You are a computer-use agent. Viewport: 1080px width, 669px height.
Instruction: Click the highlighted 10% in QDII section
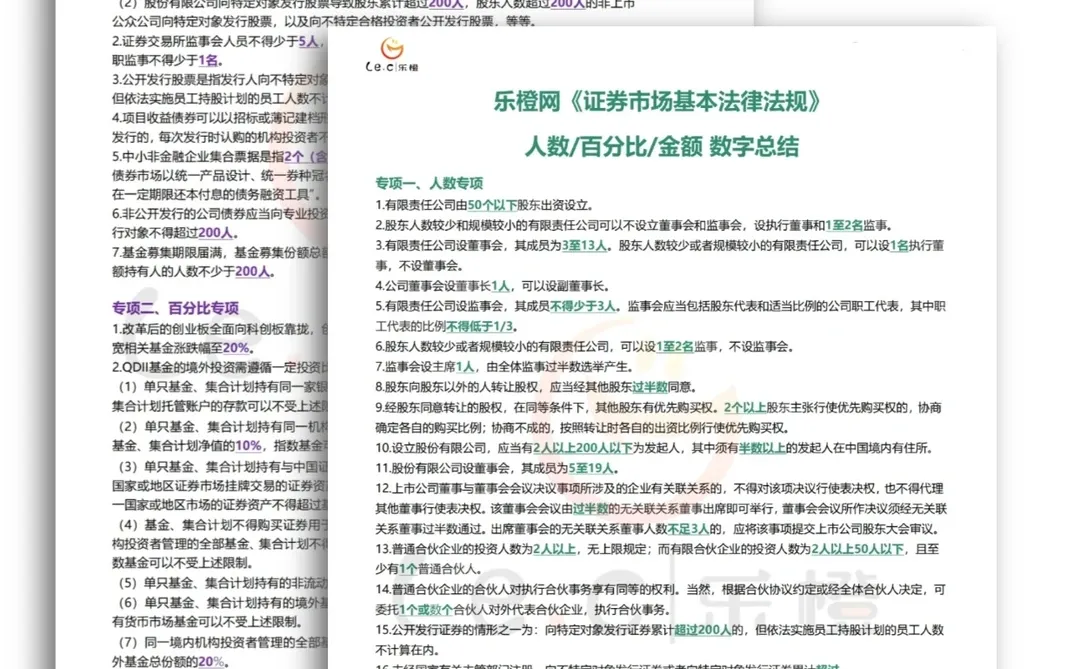(x=249, y=445)
